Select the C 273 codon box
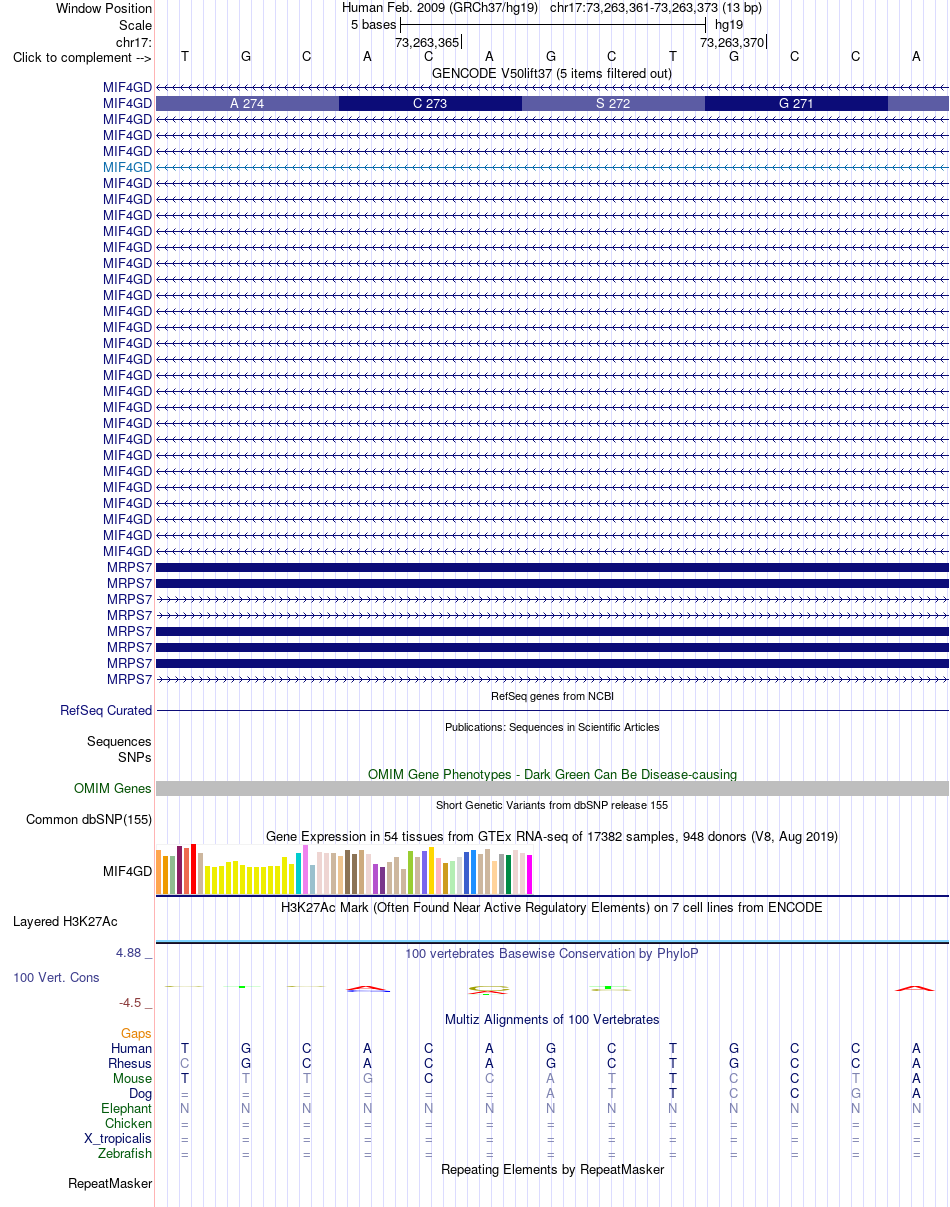This screenshot has width=950, height=1207. click(430, 103)
